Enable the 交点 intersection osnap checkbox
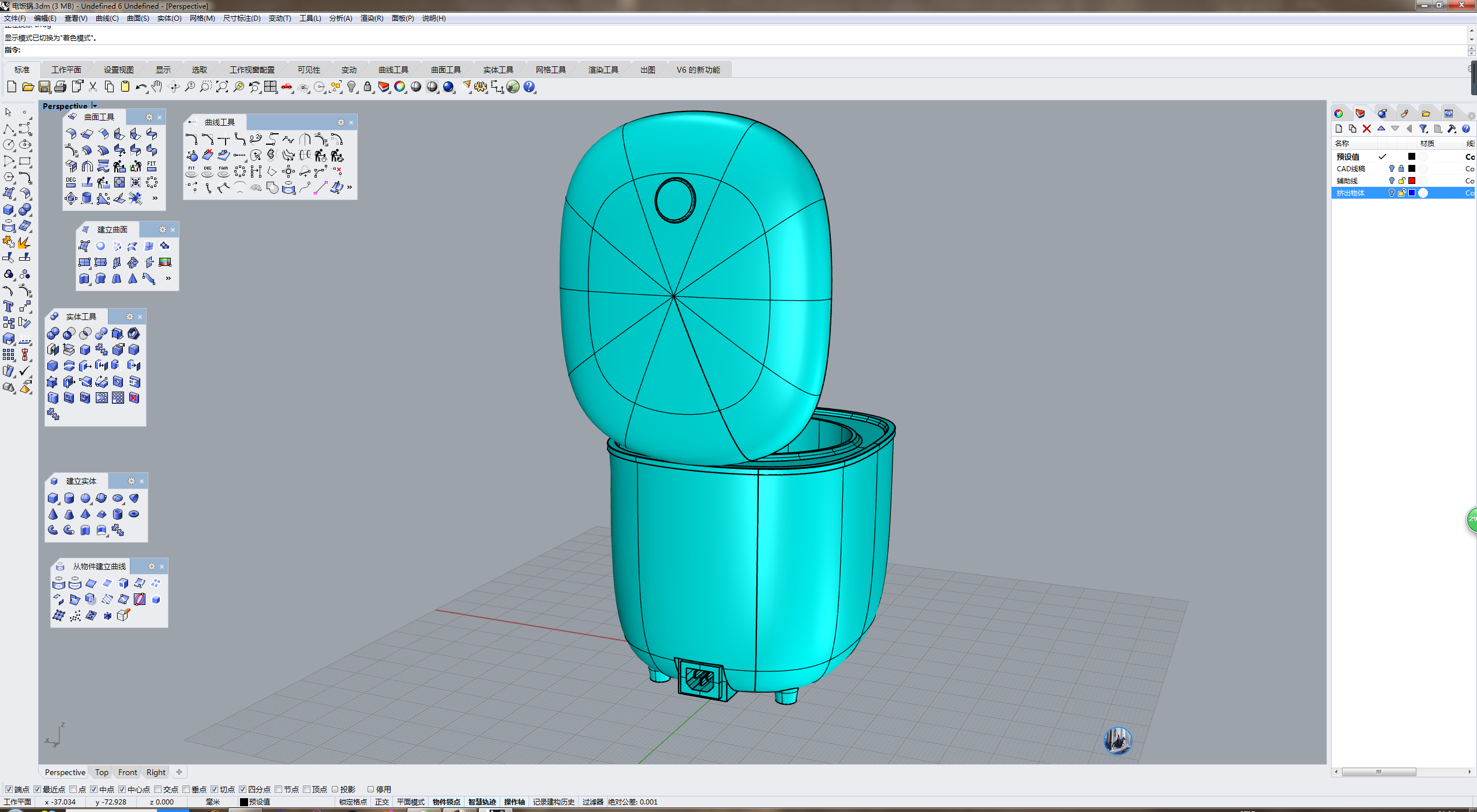 tap(158, 789)
